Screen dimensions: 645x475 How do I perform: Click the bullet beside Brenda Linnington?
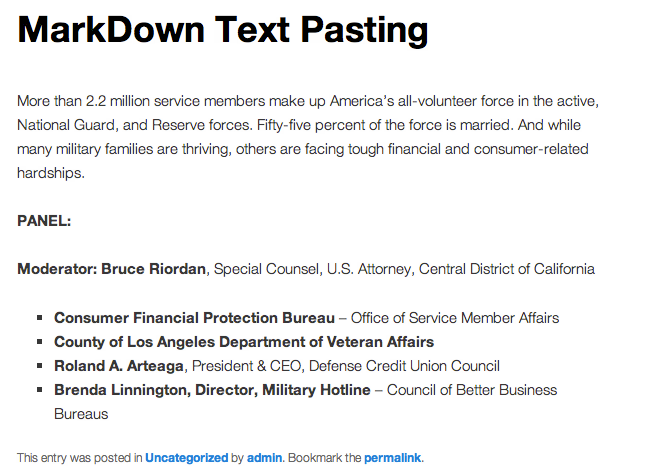tap(41, 390)
